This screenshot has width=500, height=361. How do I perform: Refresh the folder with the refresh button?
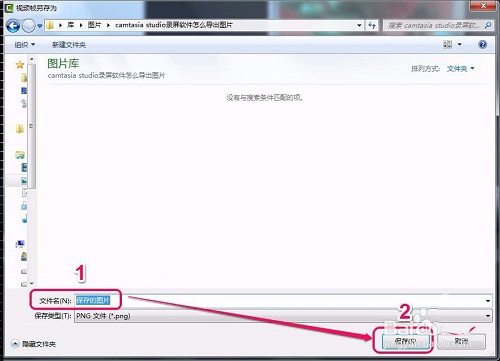pos(372,25)
